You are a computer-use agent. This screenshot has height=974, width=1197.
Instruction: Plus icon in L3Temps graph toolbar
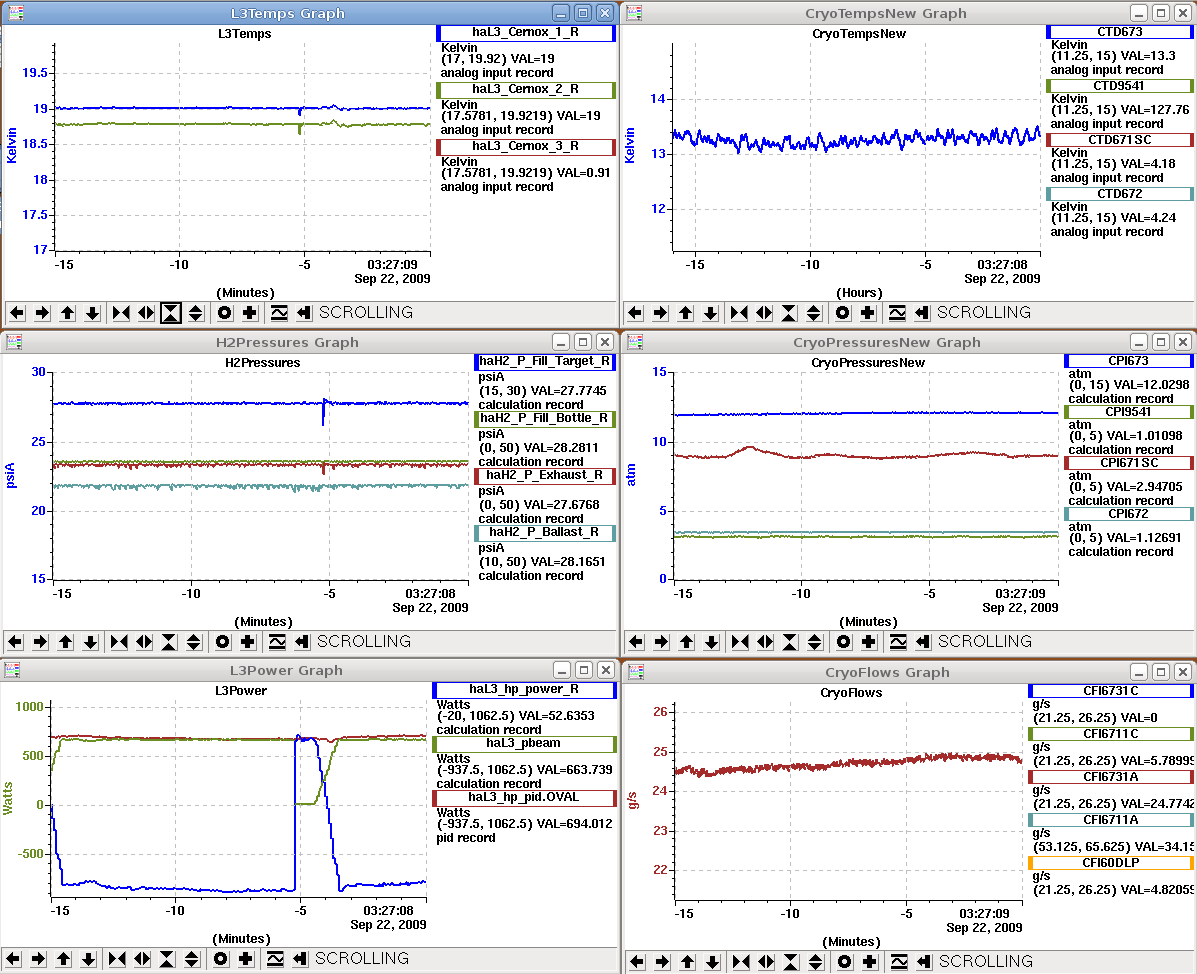(250, 313)
